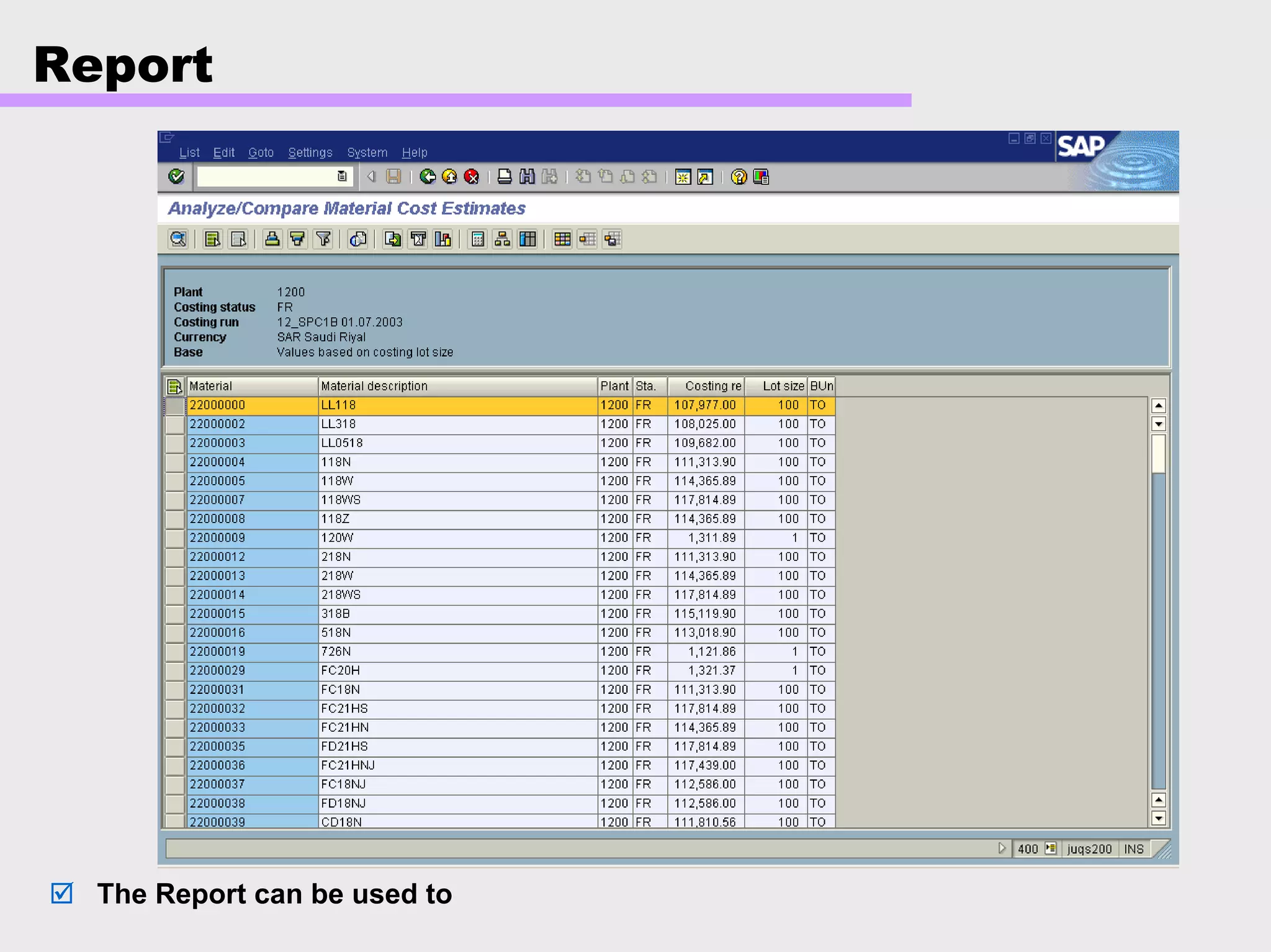
Task: Click the First Page icon
Action: [583, 177]
